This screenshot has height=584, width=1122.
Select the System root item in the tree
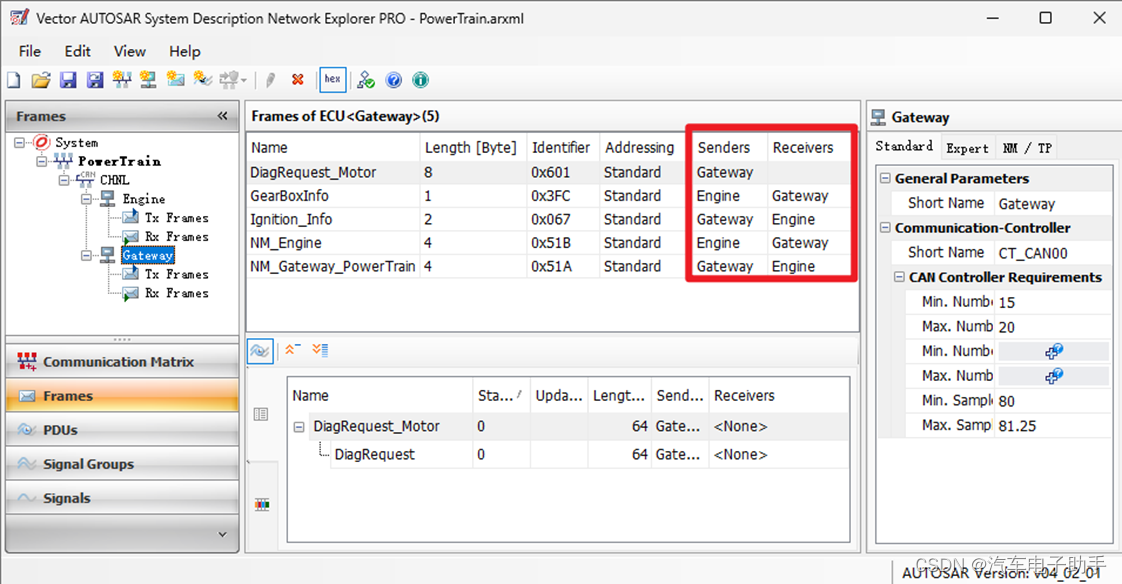[77, 142]
